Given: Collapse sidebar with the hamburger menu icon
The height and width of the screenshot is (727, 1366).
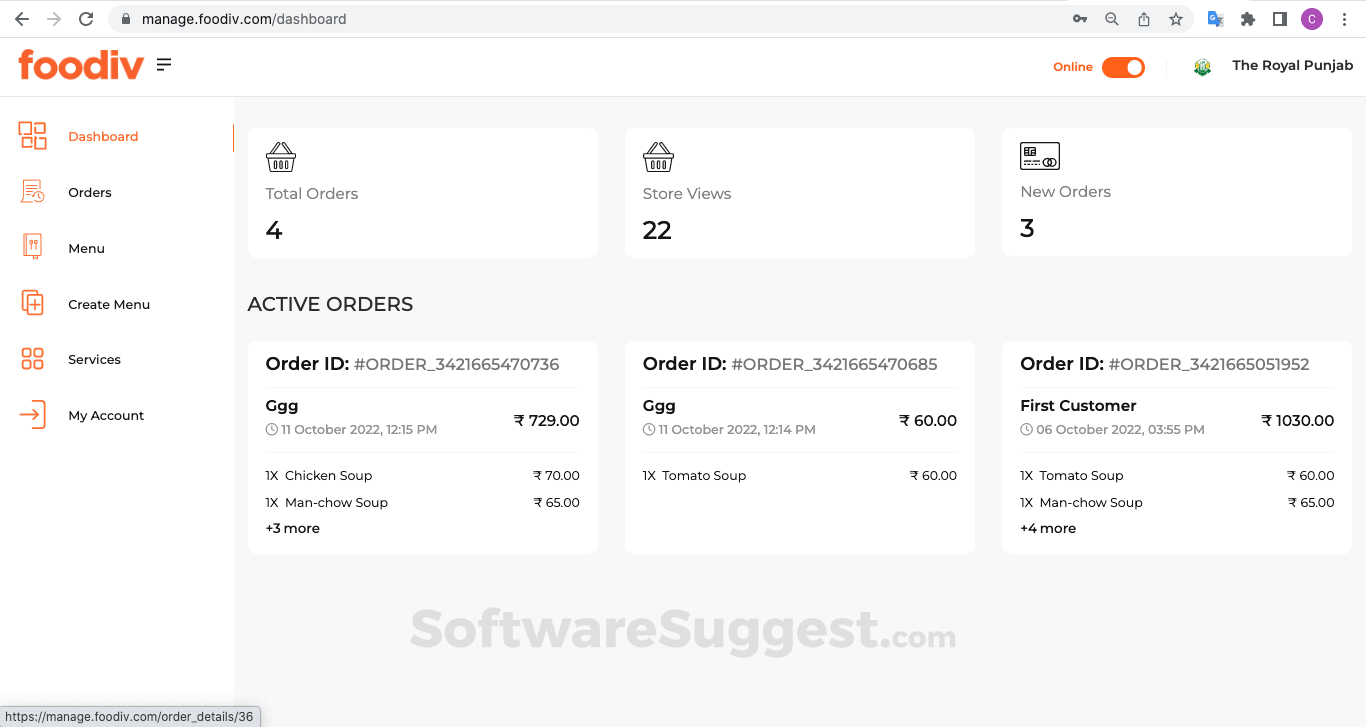Looking at the screenshot, I should point(164,65).
